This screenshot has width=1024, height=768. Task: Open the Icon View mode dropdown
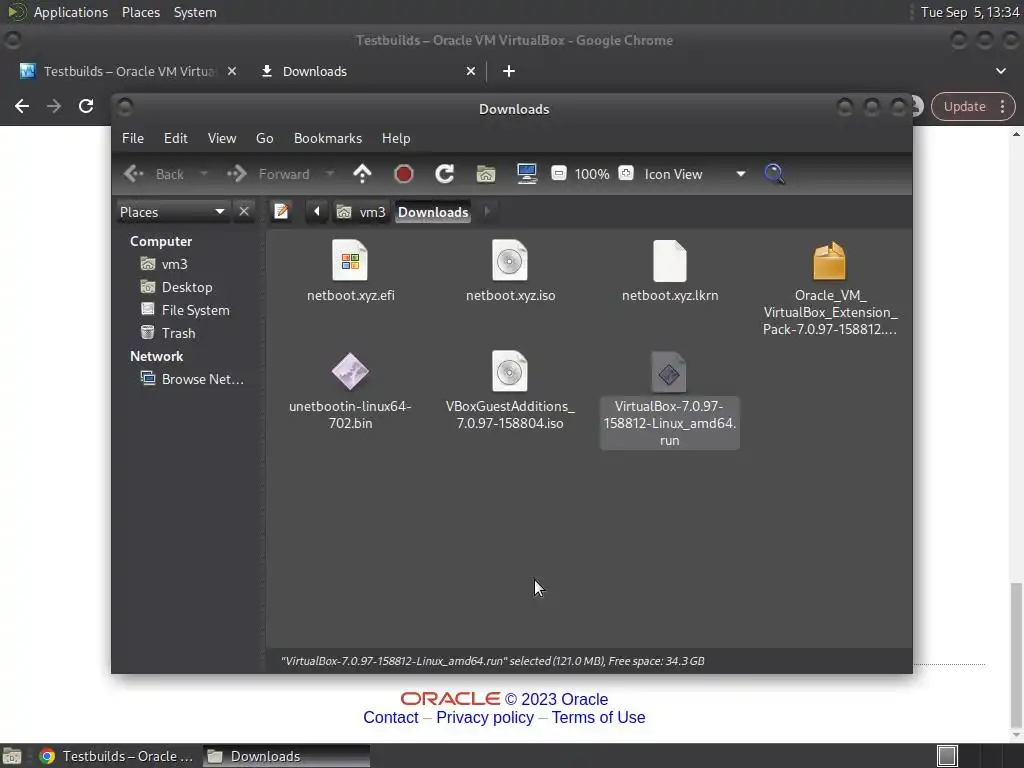click(x=695, y=174)
